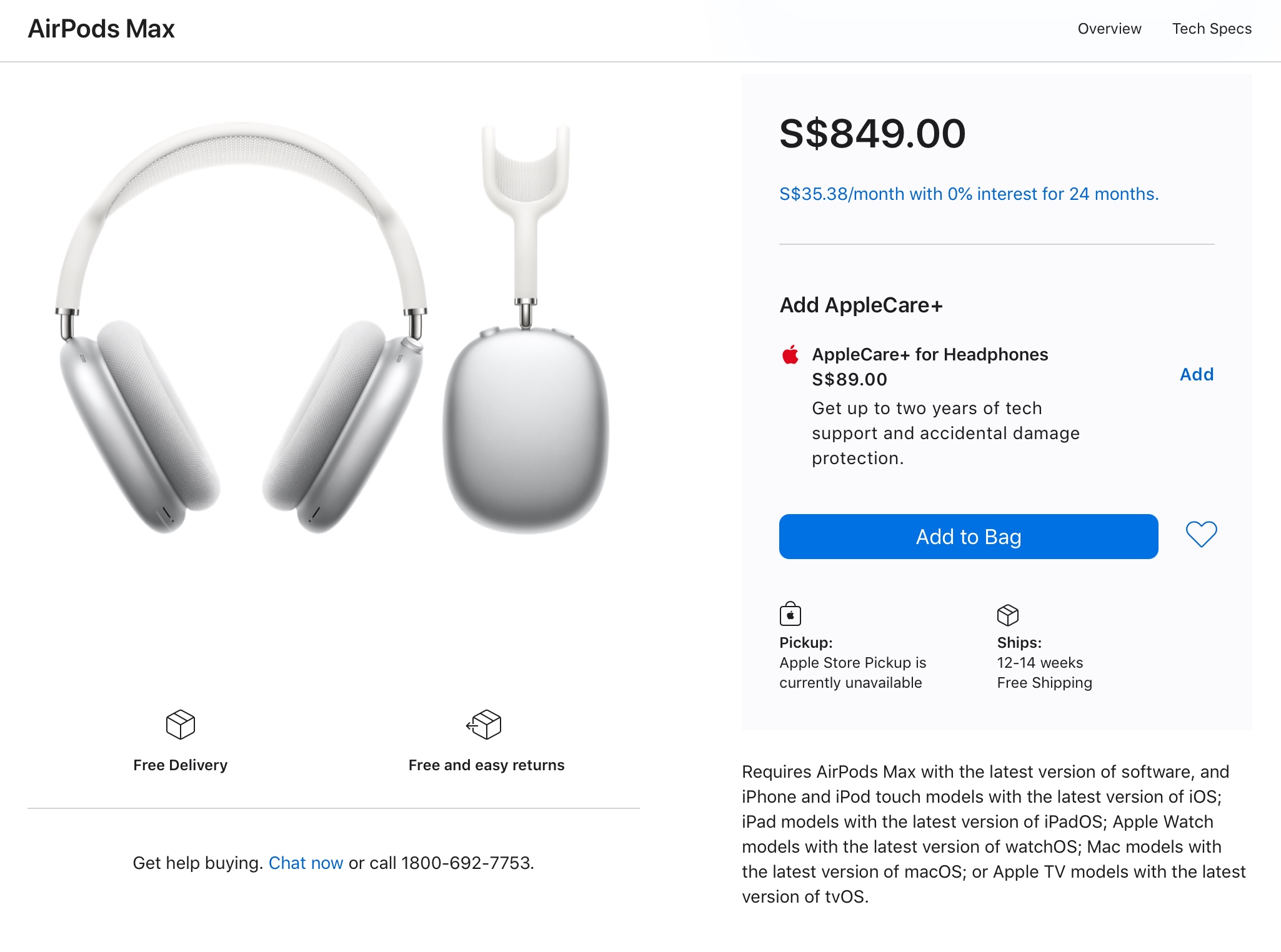This screenshot has width=1281, height=952.
Task: Add AppleCare+ for Headphones
Action: tap(1196, 374)
